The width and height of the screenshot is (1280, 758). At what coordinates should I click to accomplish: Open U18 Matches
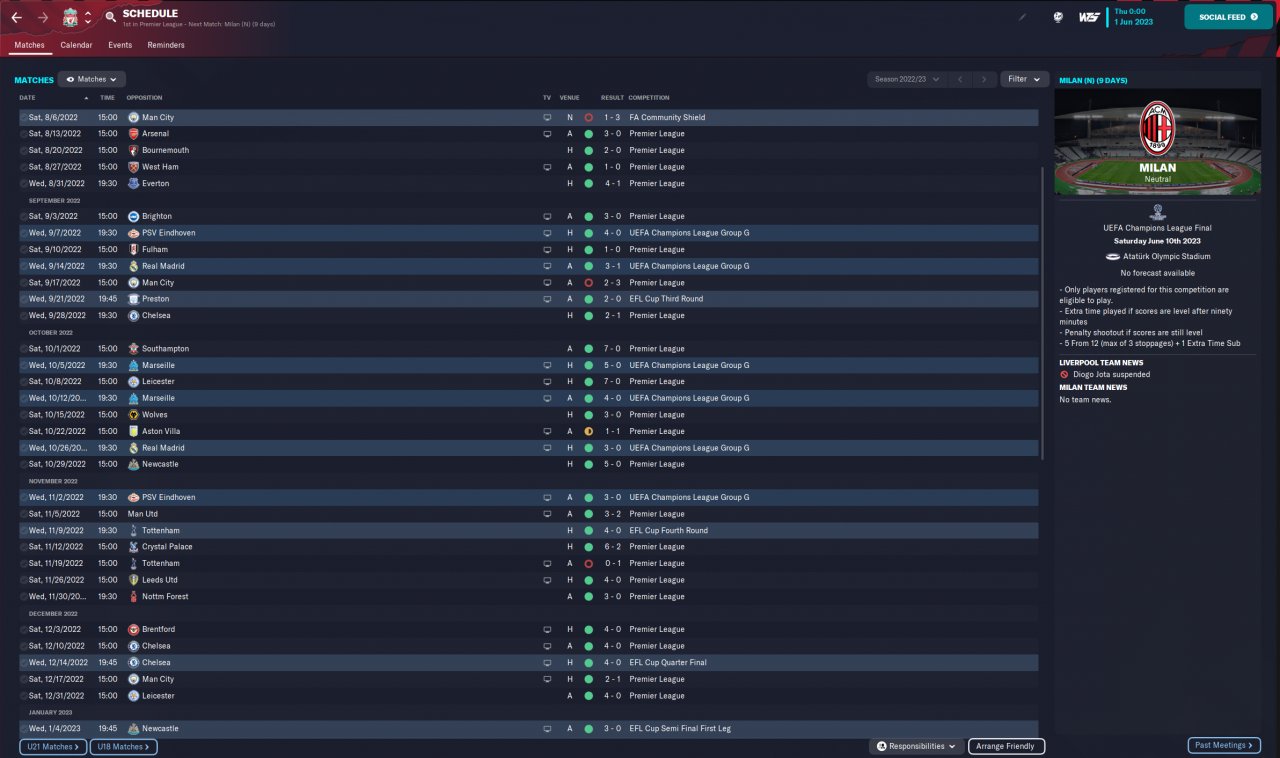[124, 746]
